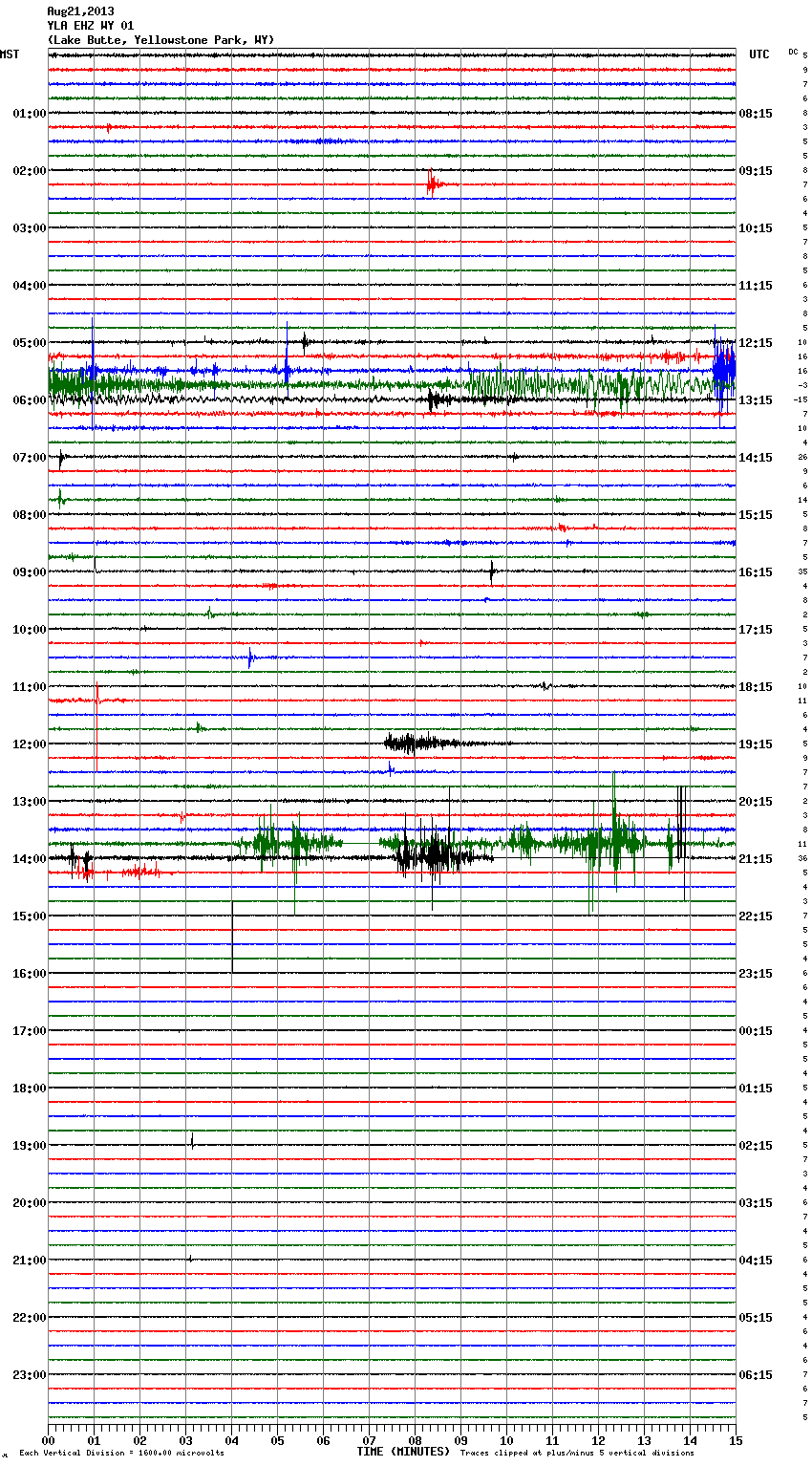Click the '14:00' MST time label
The image size is (812, 1466).
29,859
